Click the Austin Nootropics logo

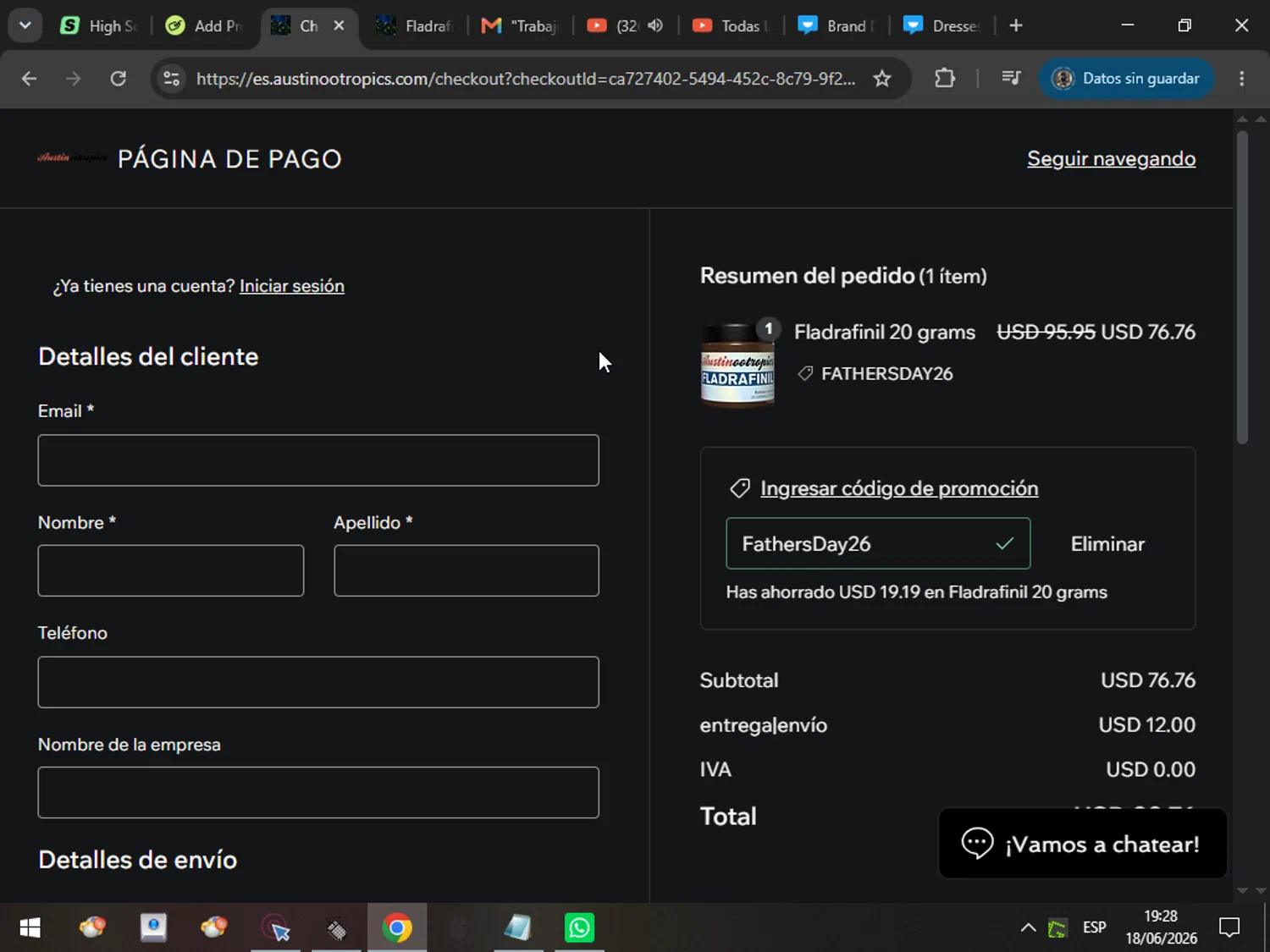pos(72,157)
